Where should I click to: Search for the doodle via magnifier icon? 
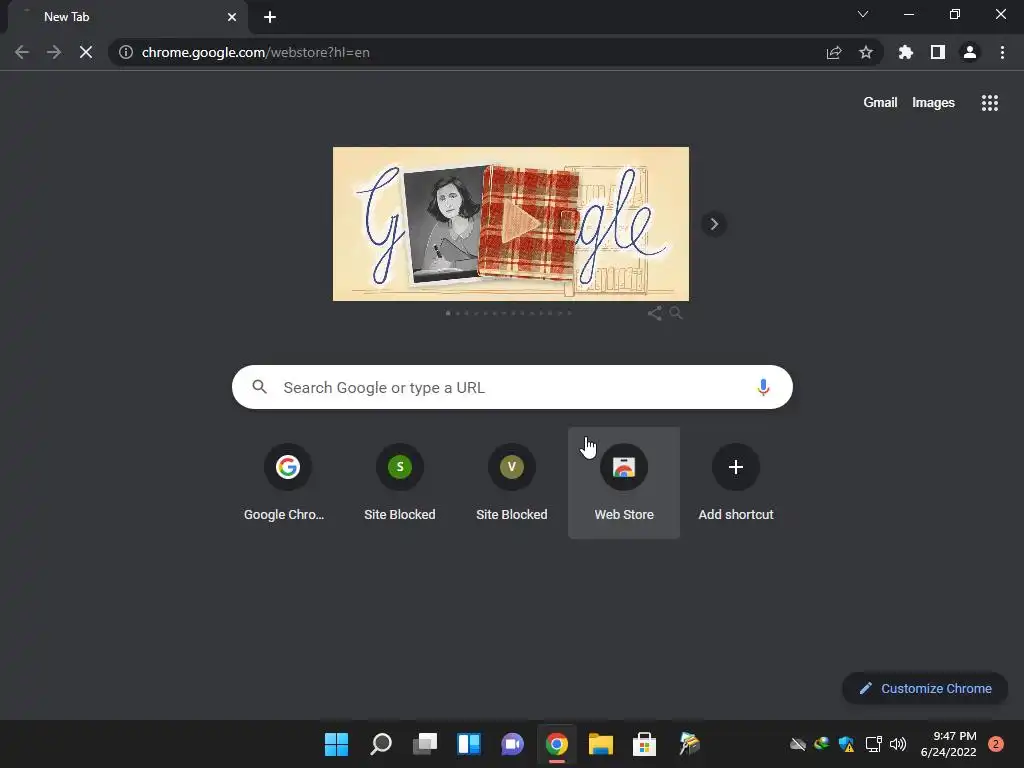(676, 313)
